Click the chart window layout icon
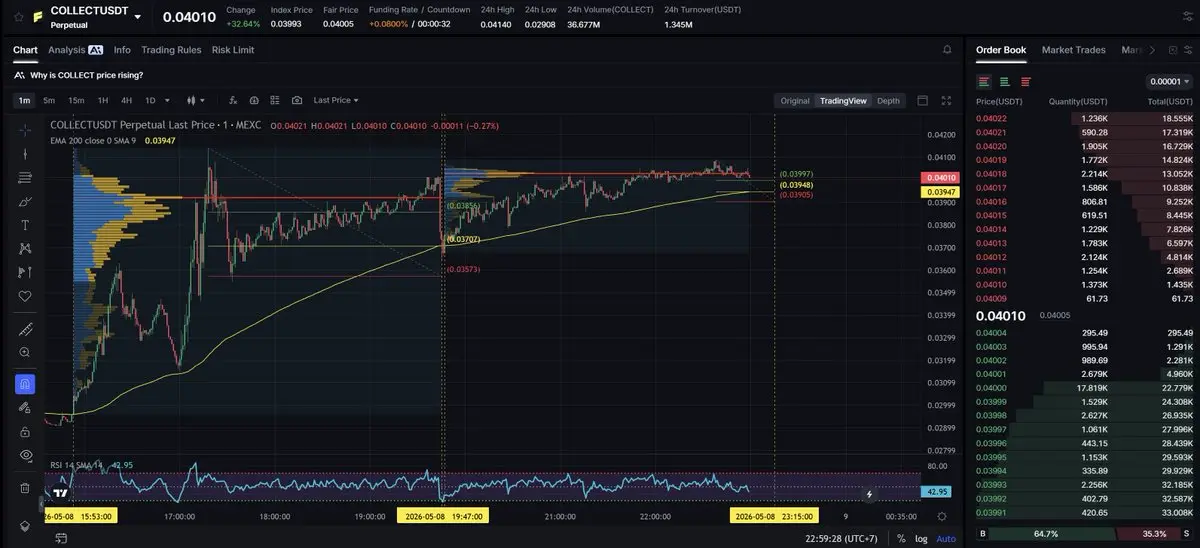This screenshot has height=548, width=1200. click(923, 100)
